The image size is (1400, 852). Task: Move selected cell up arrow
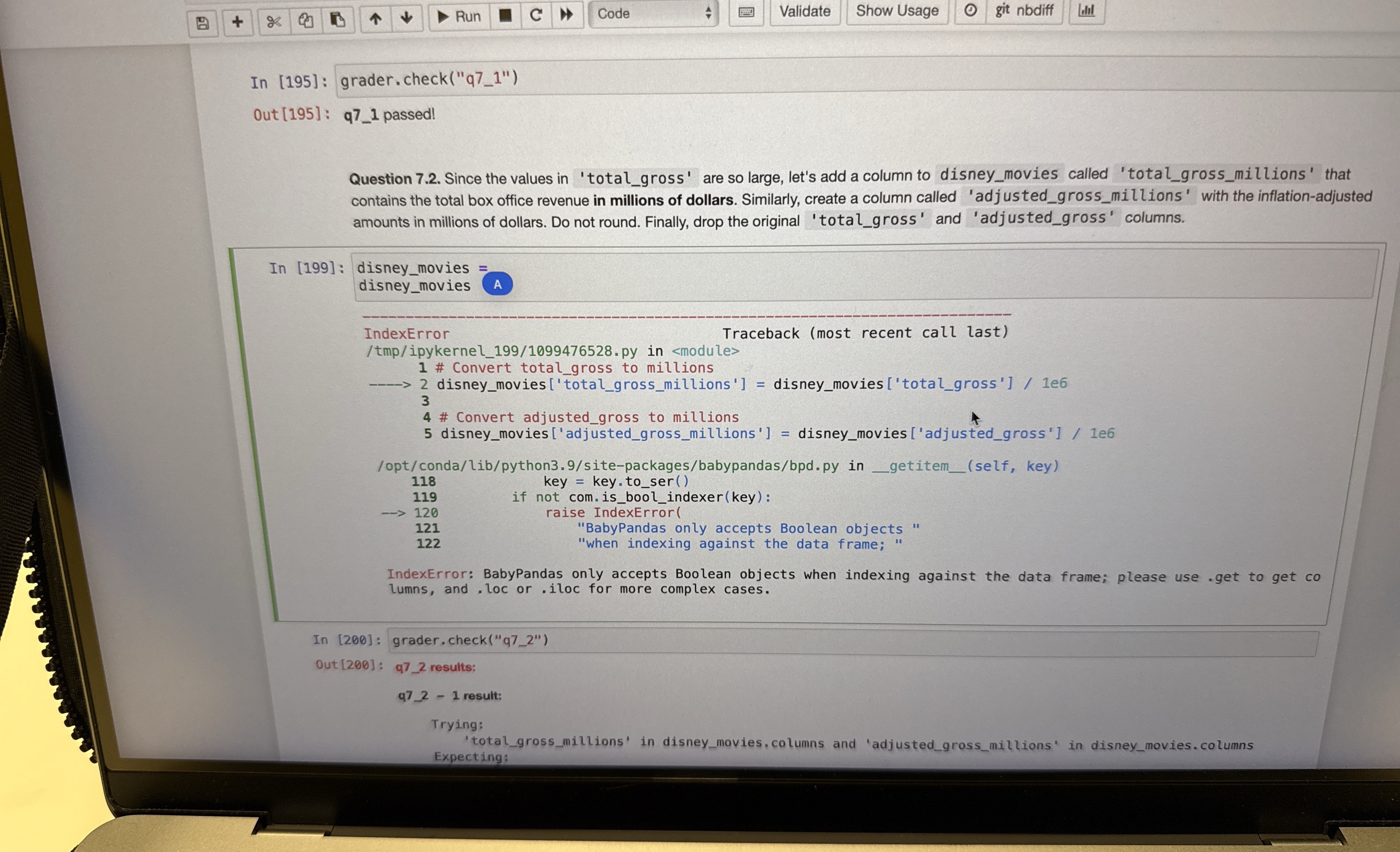376,19
